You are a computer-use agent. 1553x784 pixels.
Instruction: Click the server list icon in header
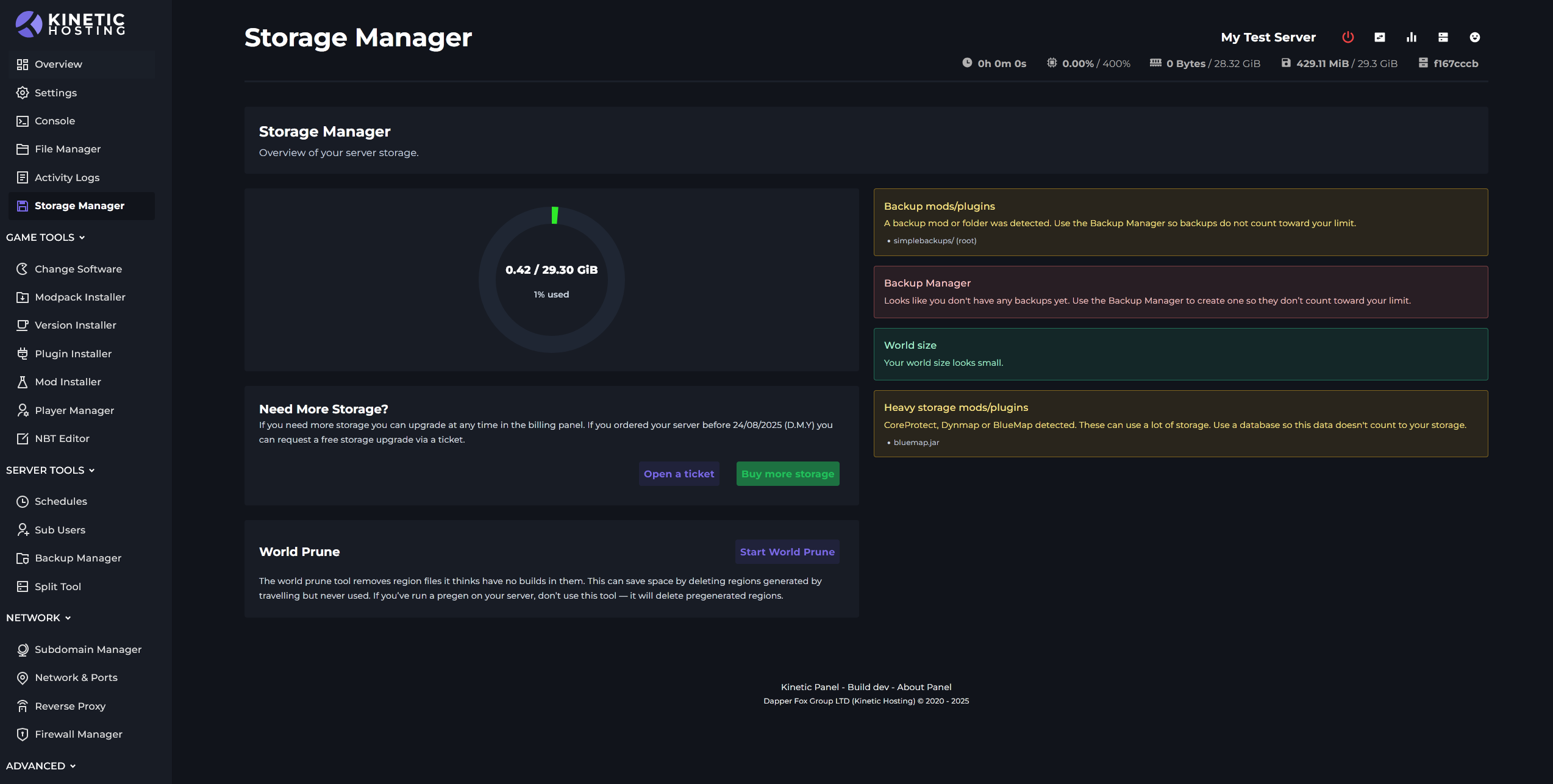tap(1443, 37)
